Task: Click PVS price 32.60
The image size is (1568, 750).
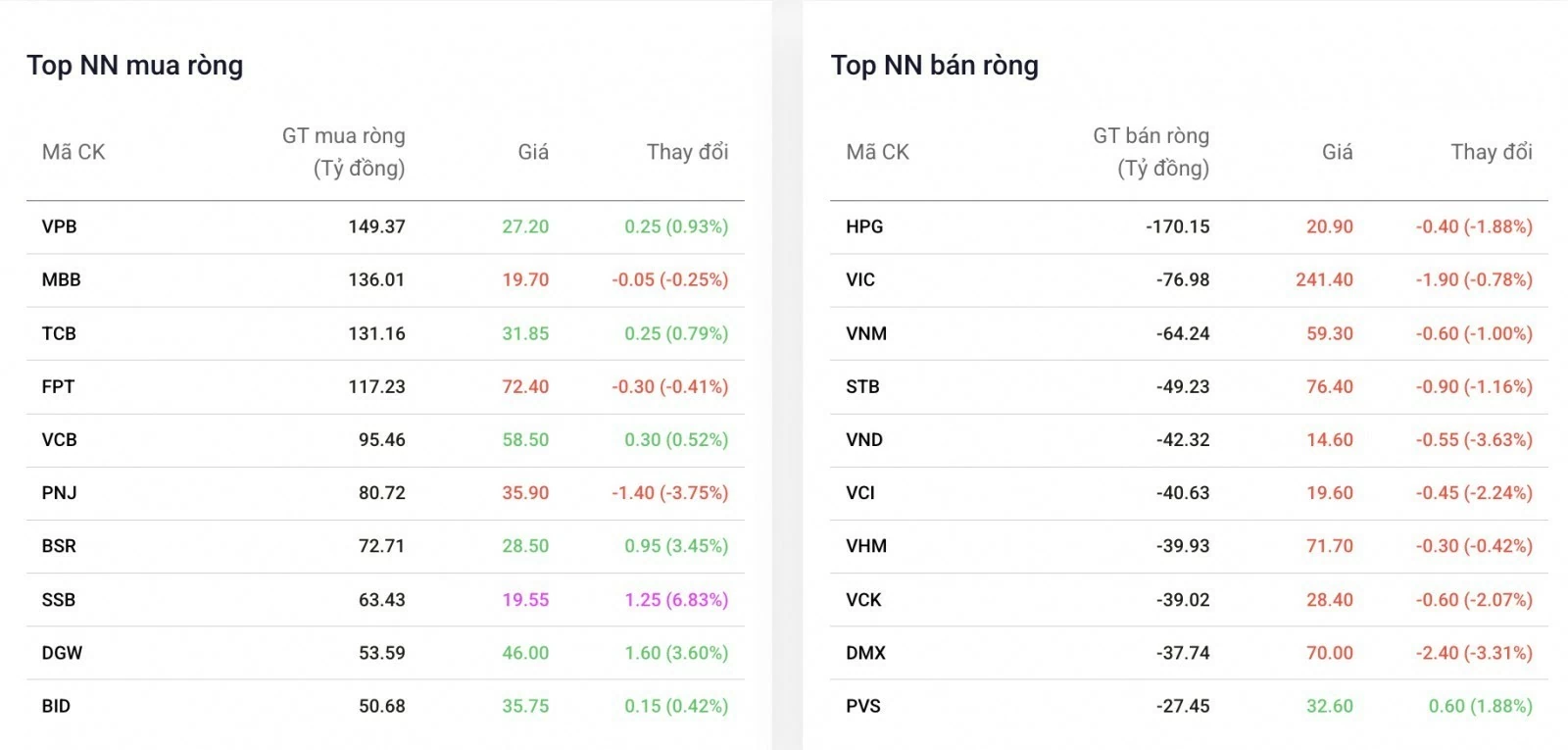Action: [1330, 706]
